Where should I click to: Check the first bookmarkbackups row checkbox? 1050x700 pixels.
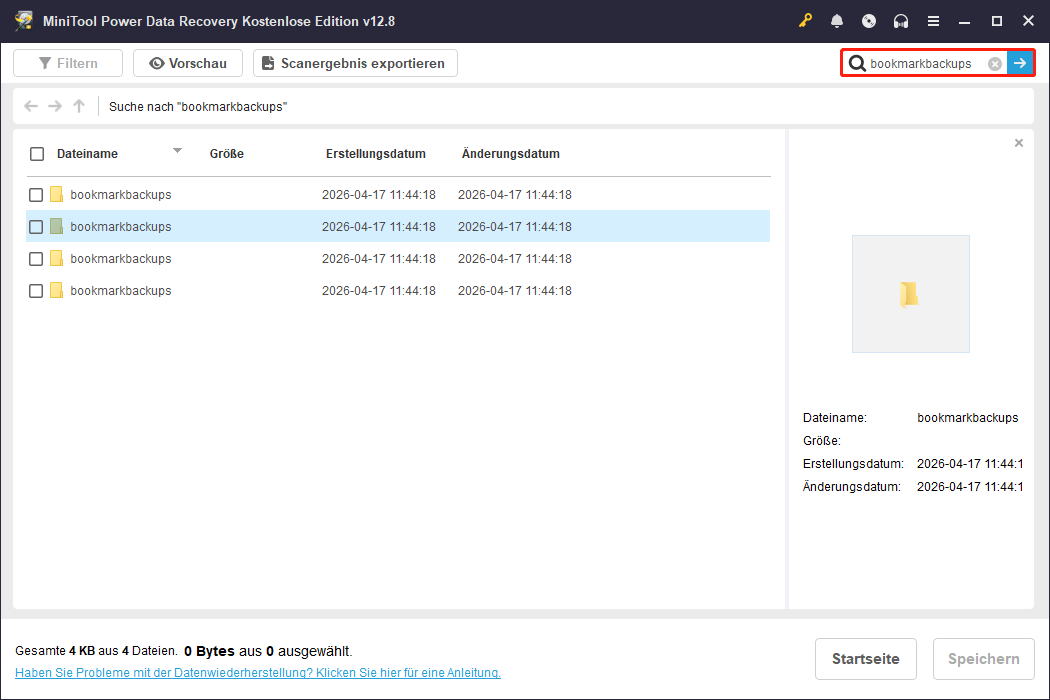point(36,195)
